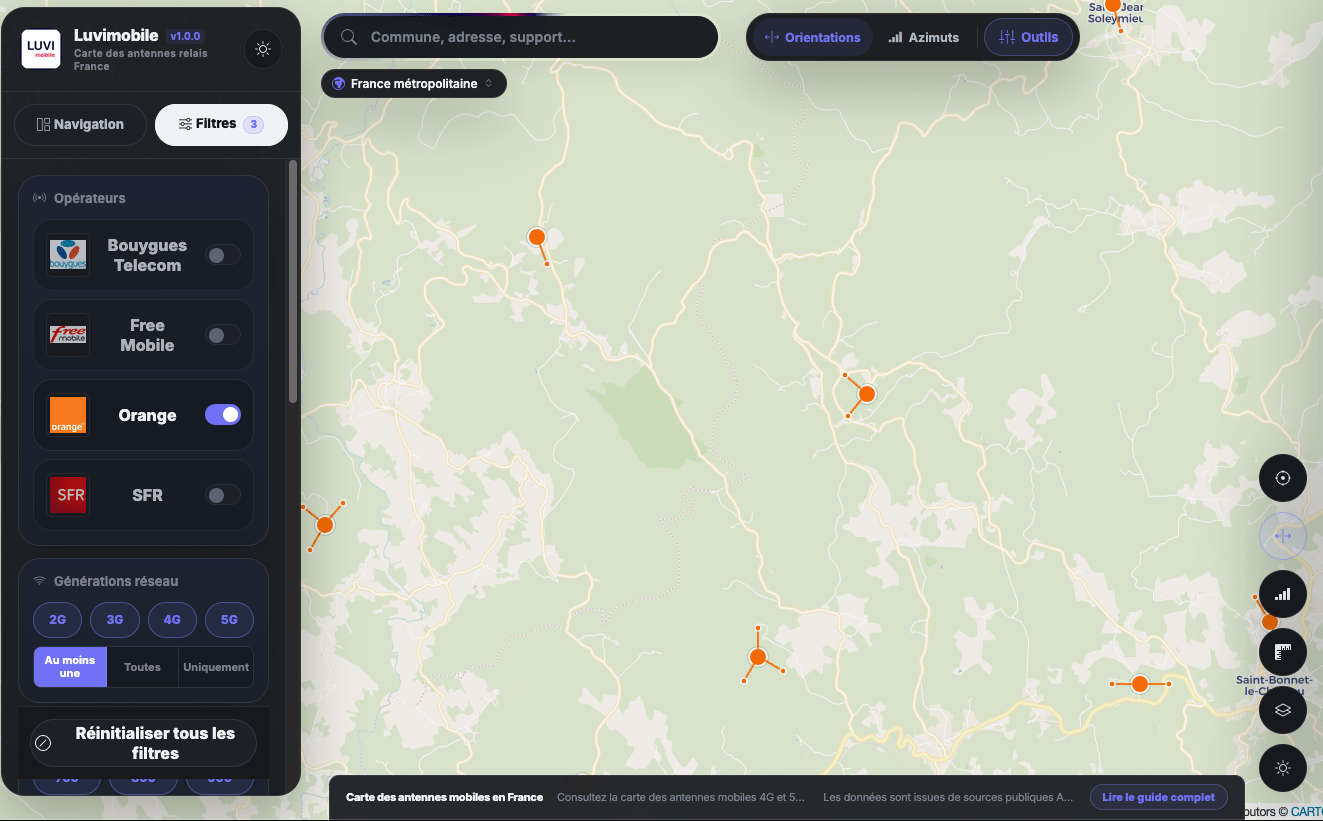1323x821 pixels.
Task: Click the Orange operator logo
Action: [x=68, y=415]
